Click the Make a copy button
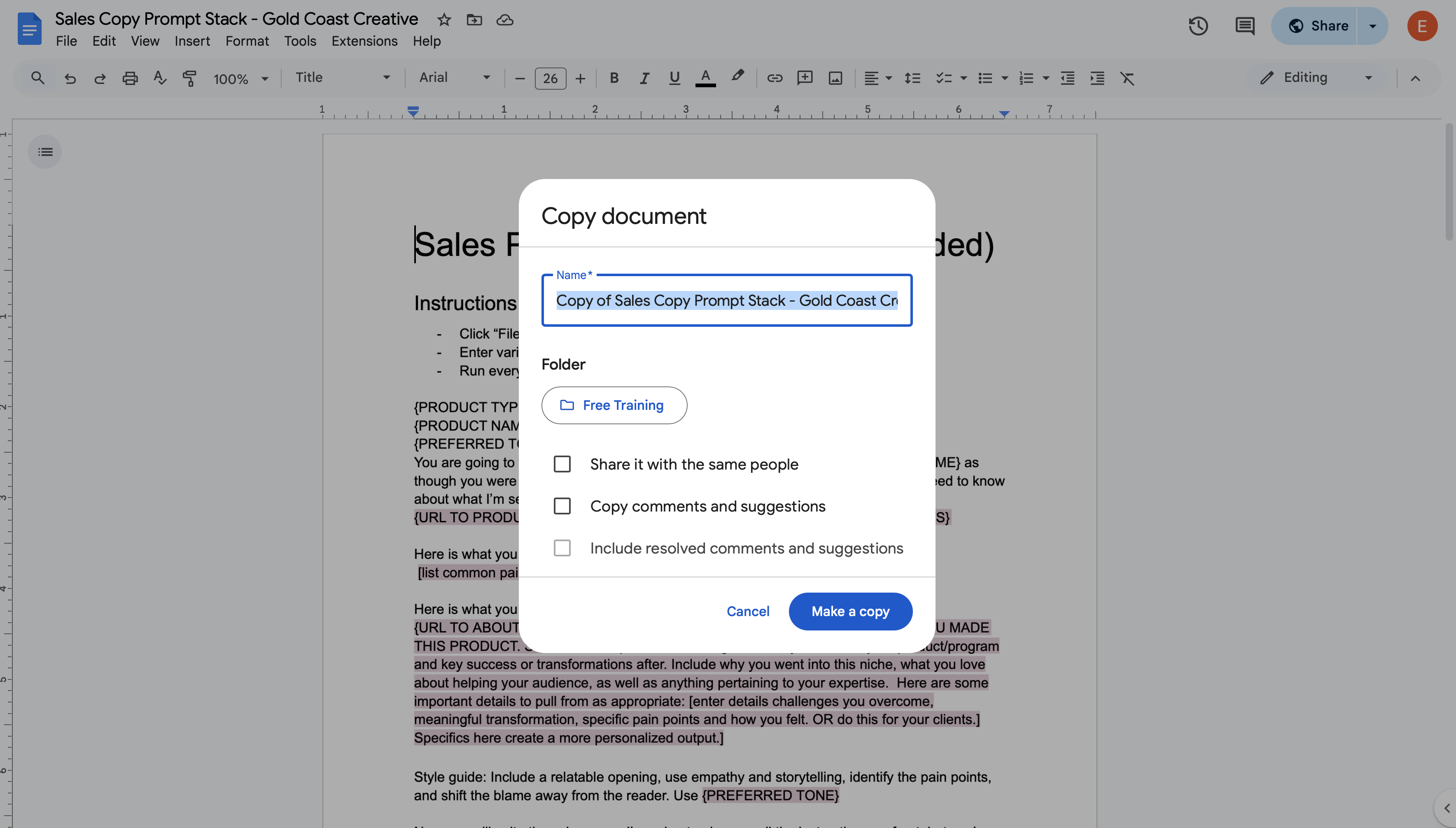The image size is (1456, 828). click(850, 612)
